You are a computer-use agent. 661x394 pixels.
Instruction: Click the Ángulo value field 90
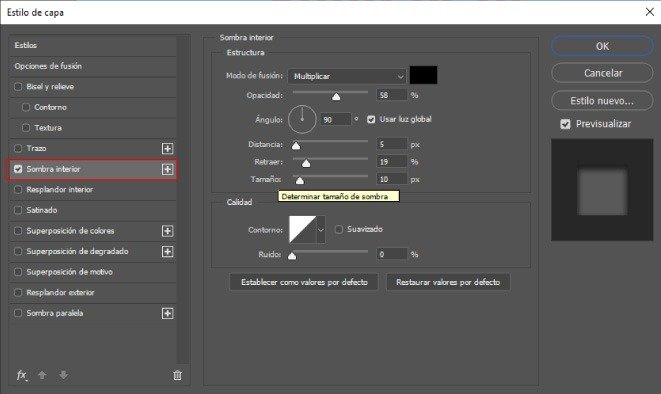pyautogui.click(x=336, y=120)
